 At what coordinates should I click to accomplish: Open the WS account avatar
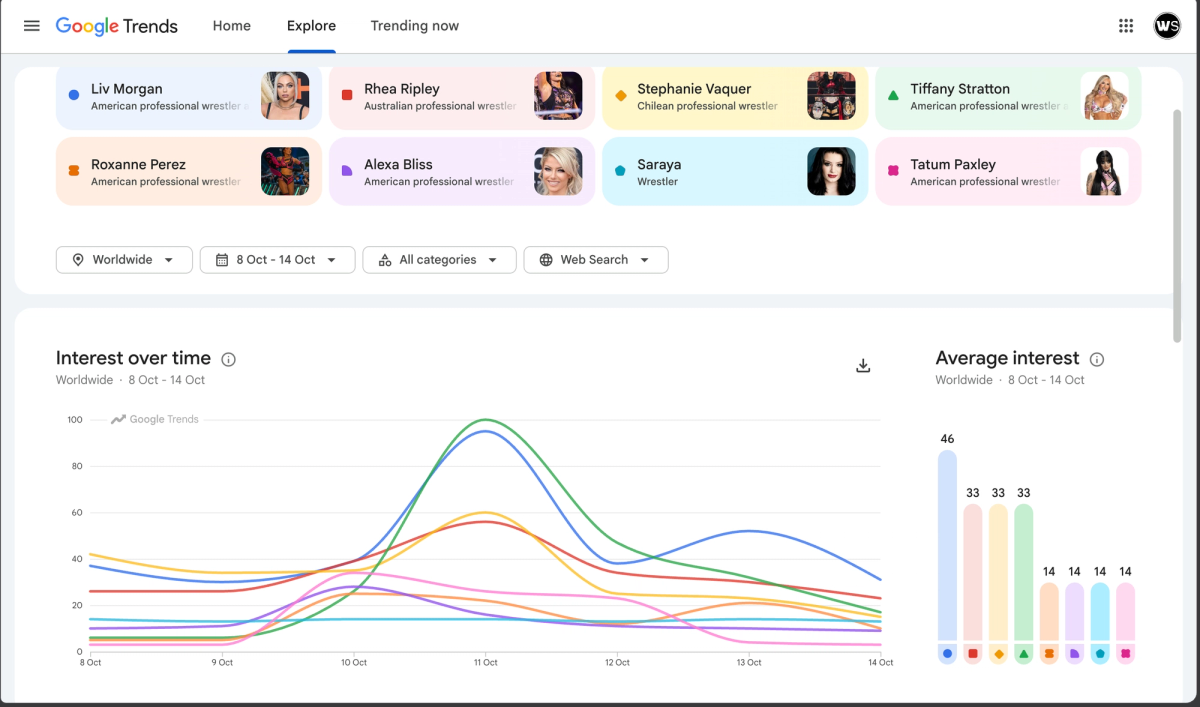pyautogui.click(x=1167, y=26)
